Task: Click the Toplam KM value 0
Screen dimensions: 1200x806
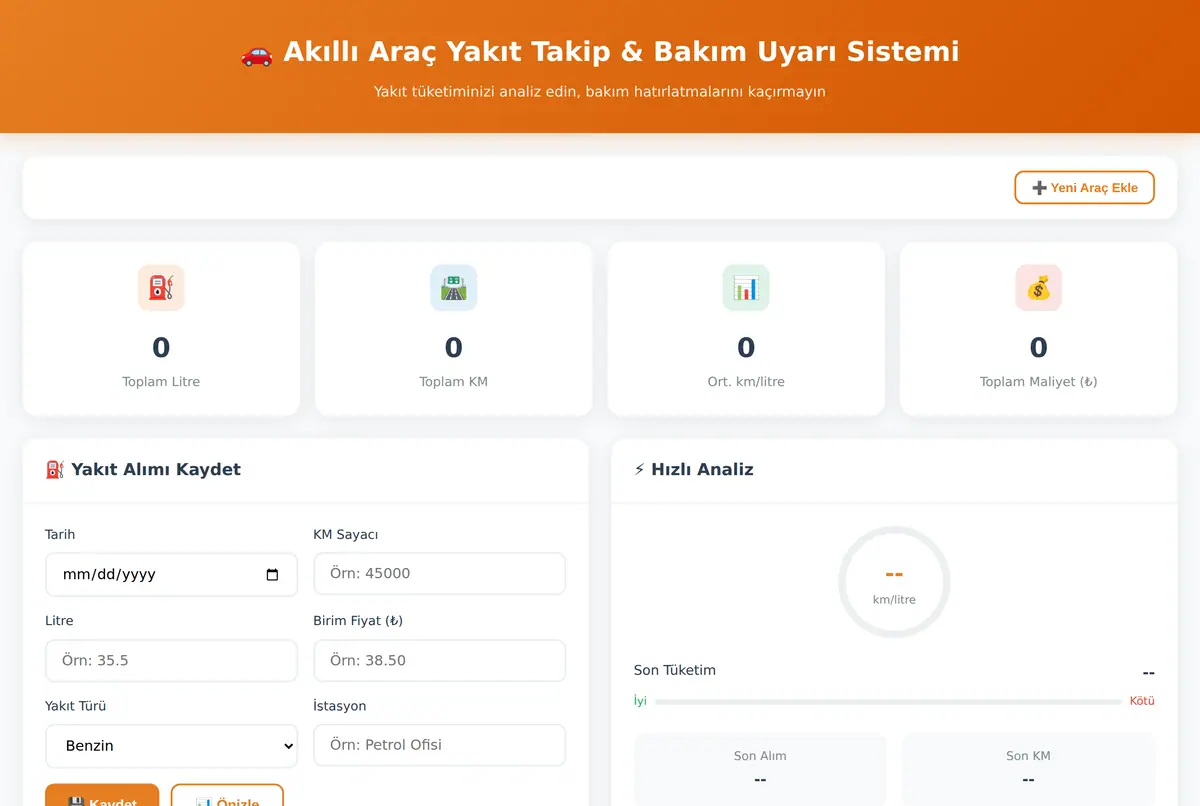Action: pos(453,348)
